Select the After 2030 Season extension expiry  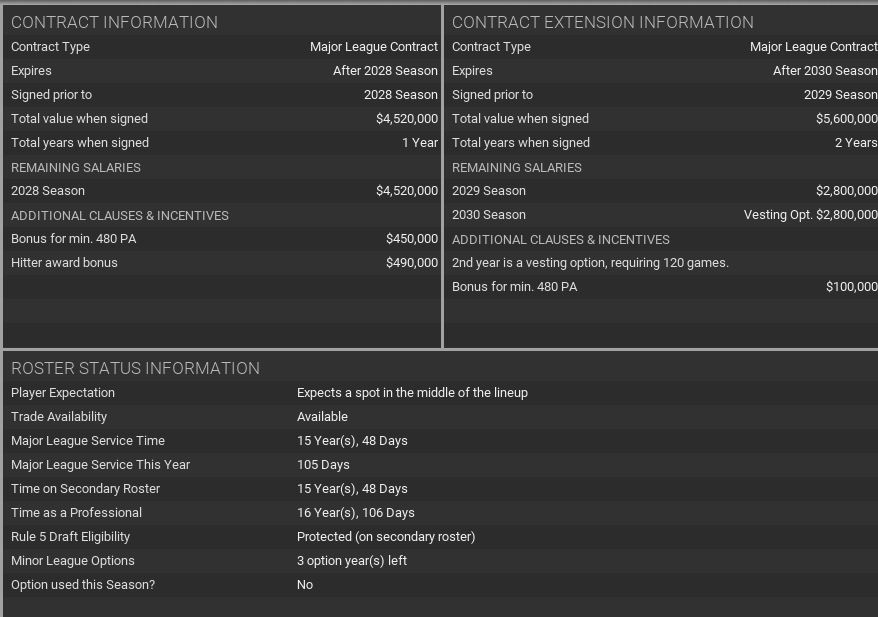[x=824, y=71]
